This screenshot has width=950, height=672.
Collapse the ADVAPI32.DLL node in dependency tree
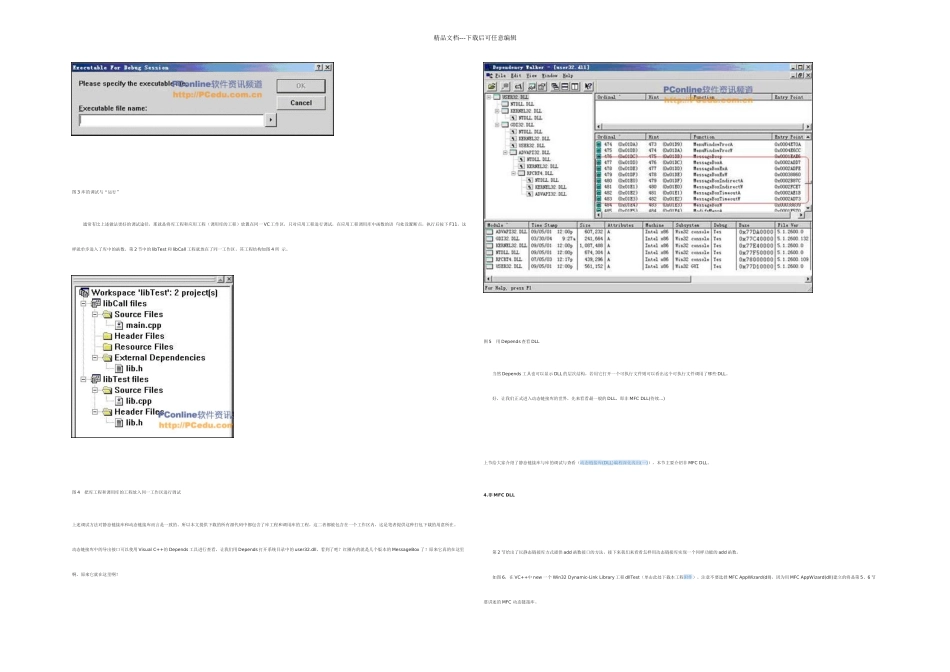(x=505, y=153)
